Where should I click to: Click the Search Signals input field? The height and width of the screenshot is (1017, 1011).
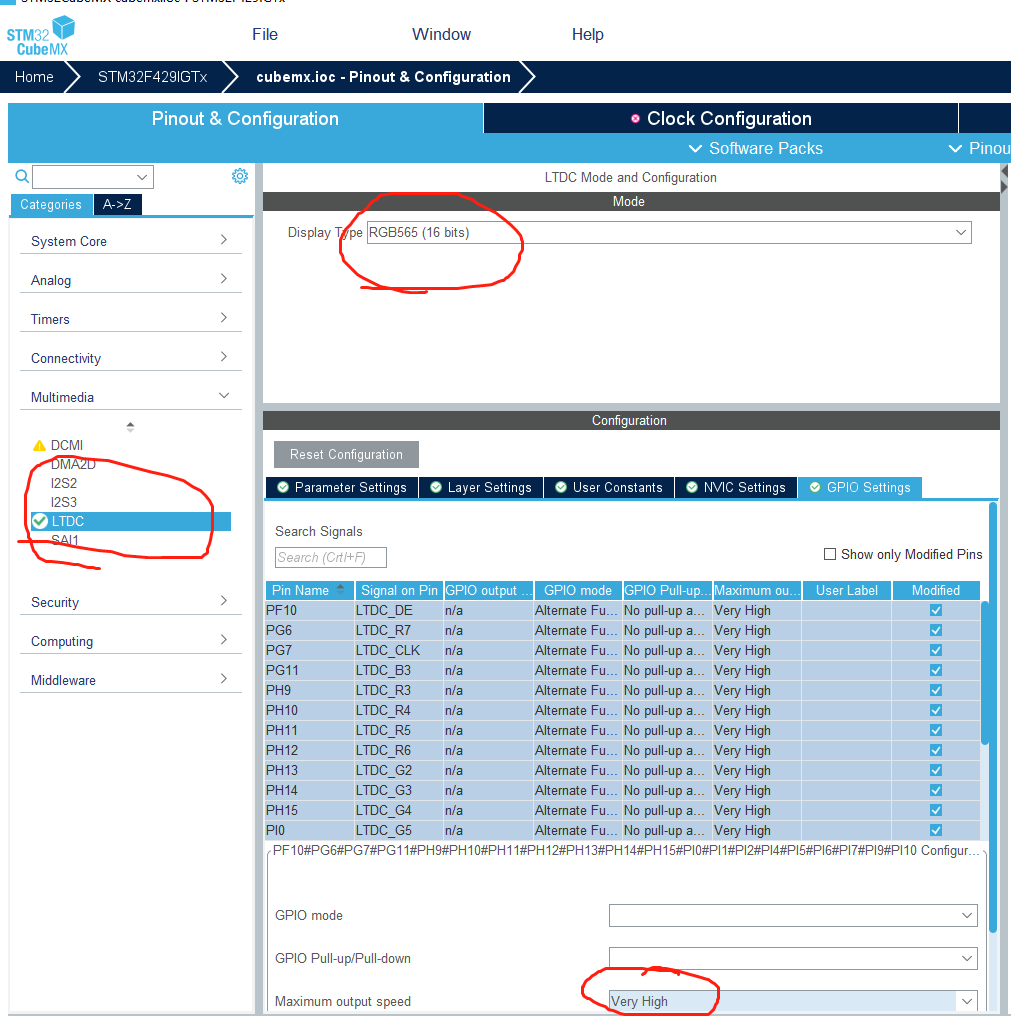click(x=331, y=557)
